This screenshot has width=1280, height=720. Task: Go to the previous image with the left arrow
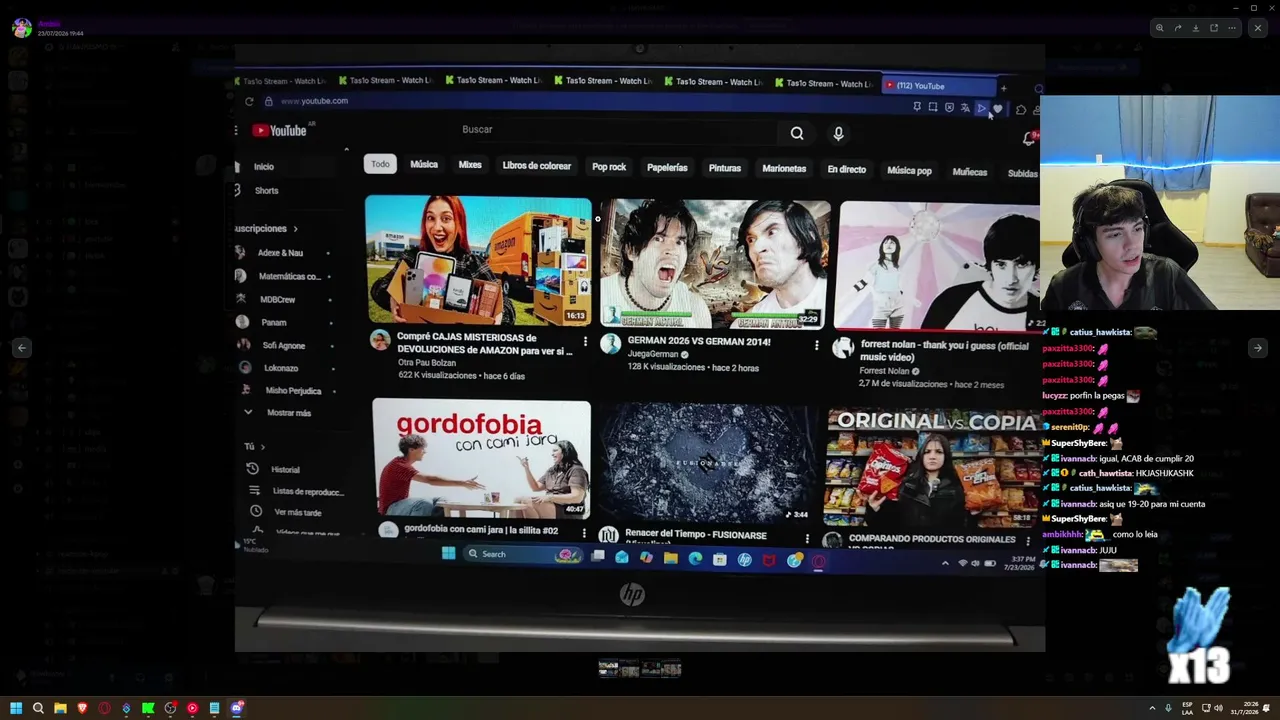pos(22,348)
